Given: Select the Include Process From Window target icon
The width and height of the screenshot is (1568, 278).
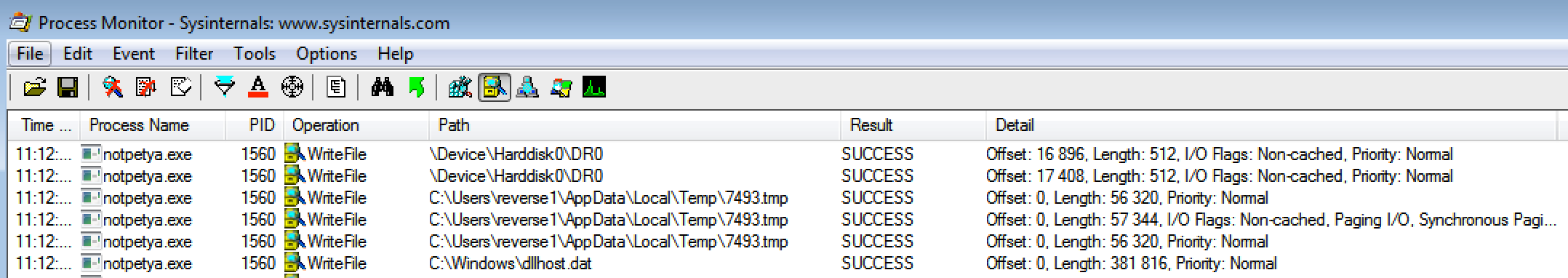Looking at the screenshot, I should (292, 88).
